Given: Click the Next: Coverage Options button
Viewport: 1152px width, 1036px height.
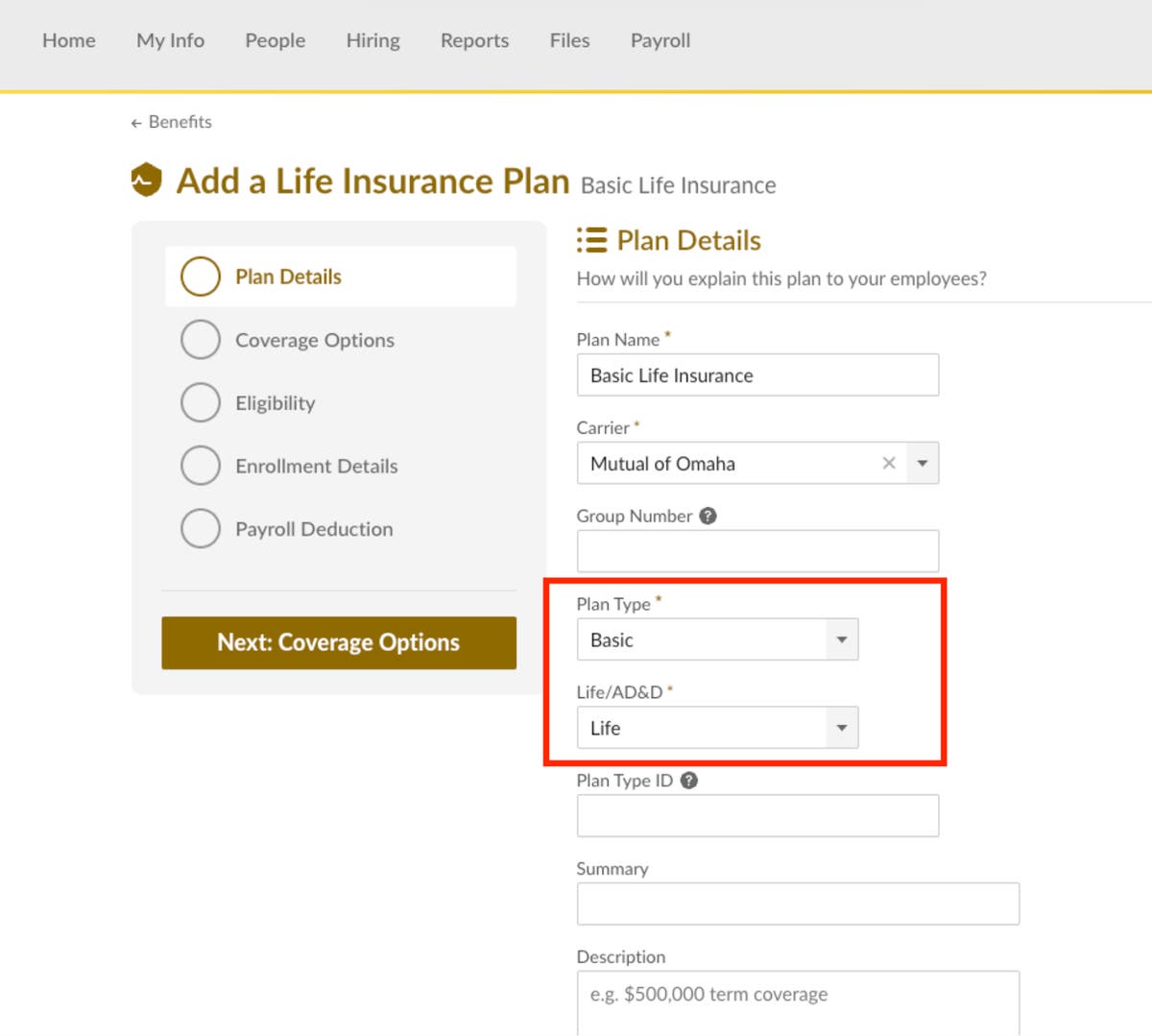Looking at the screenshot, I should (x=339, y=642).
